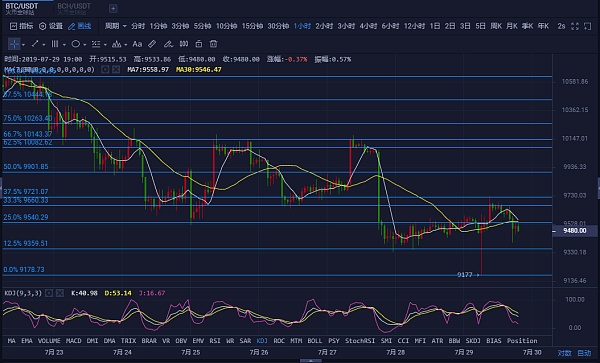This screenshot has height=363, width=600.
Task: Close the MA indicator with X
Action: click(116, 69)
